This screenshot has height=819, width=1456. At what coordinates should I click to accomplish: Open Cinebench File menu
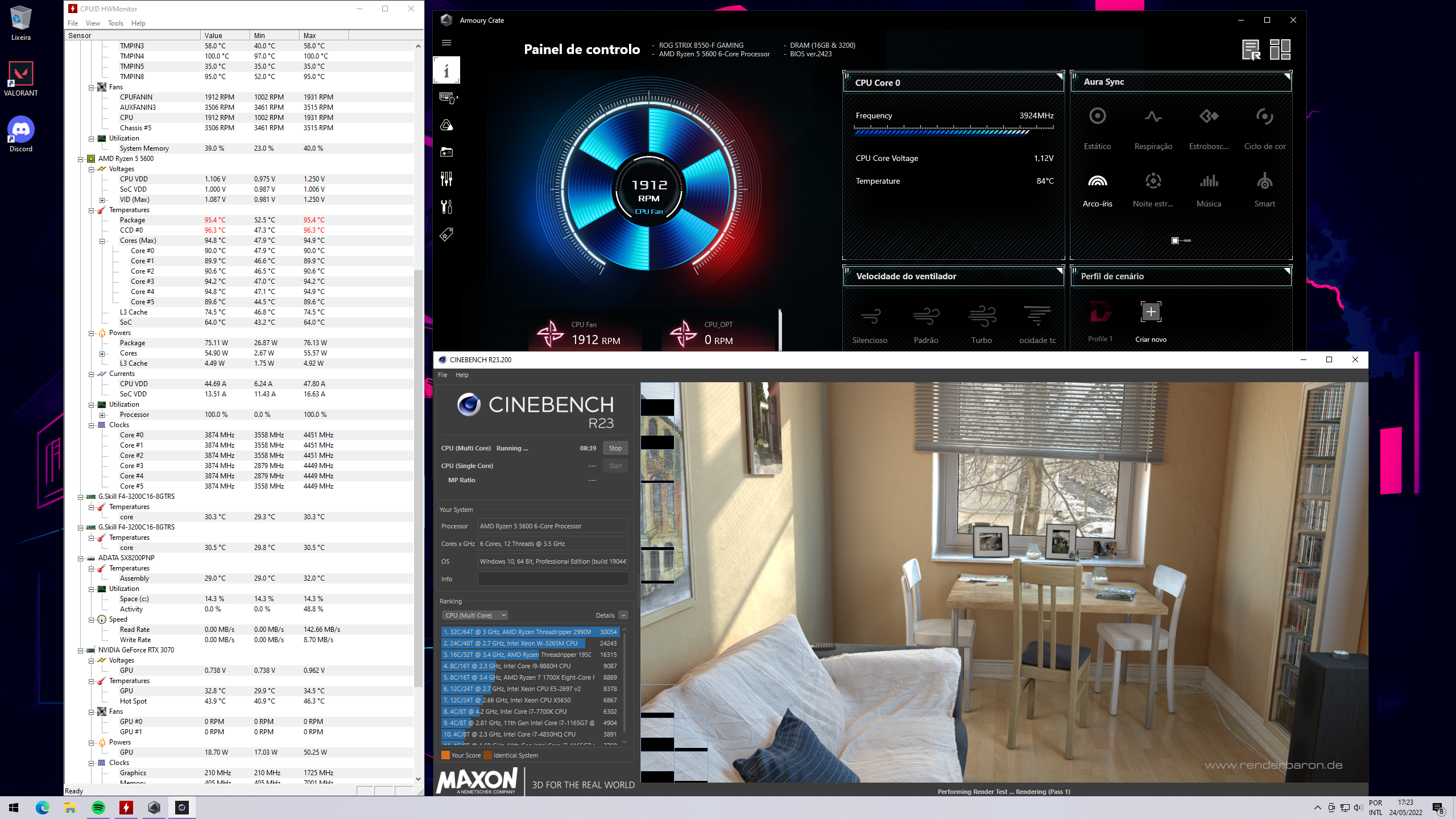click(442, 375)
